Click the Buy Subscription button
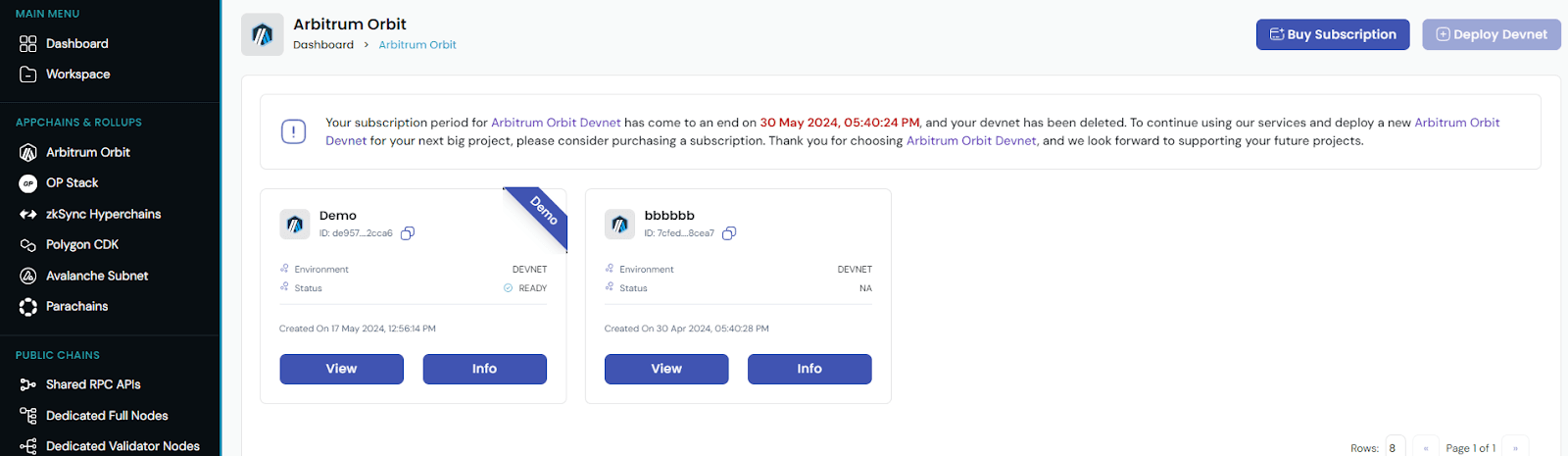1568x456 pixels. point(1333,34)
